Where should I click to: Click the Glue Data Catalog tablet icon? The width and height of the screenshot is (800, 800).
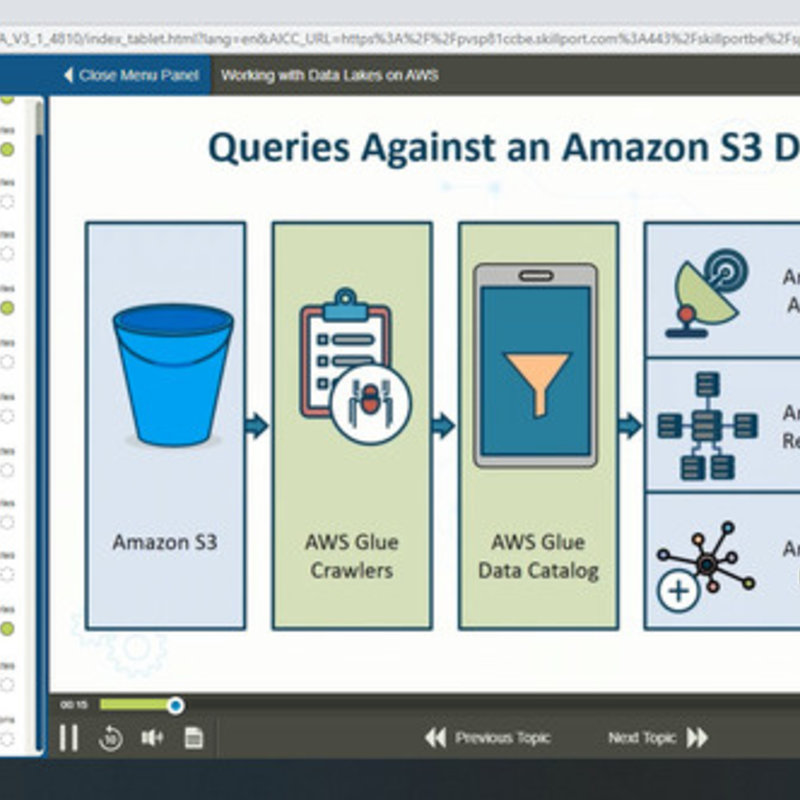pos(535,365)
